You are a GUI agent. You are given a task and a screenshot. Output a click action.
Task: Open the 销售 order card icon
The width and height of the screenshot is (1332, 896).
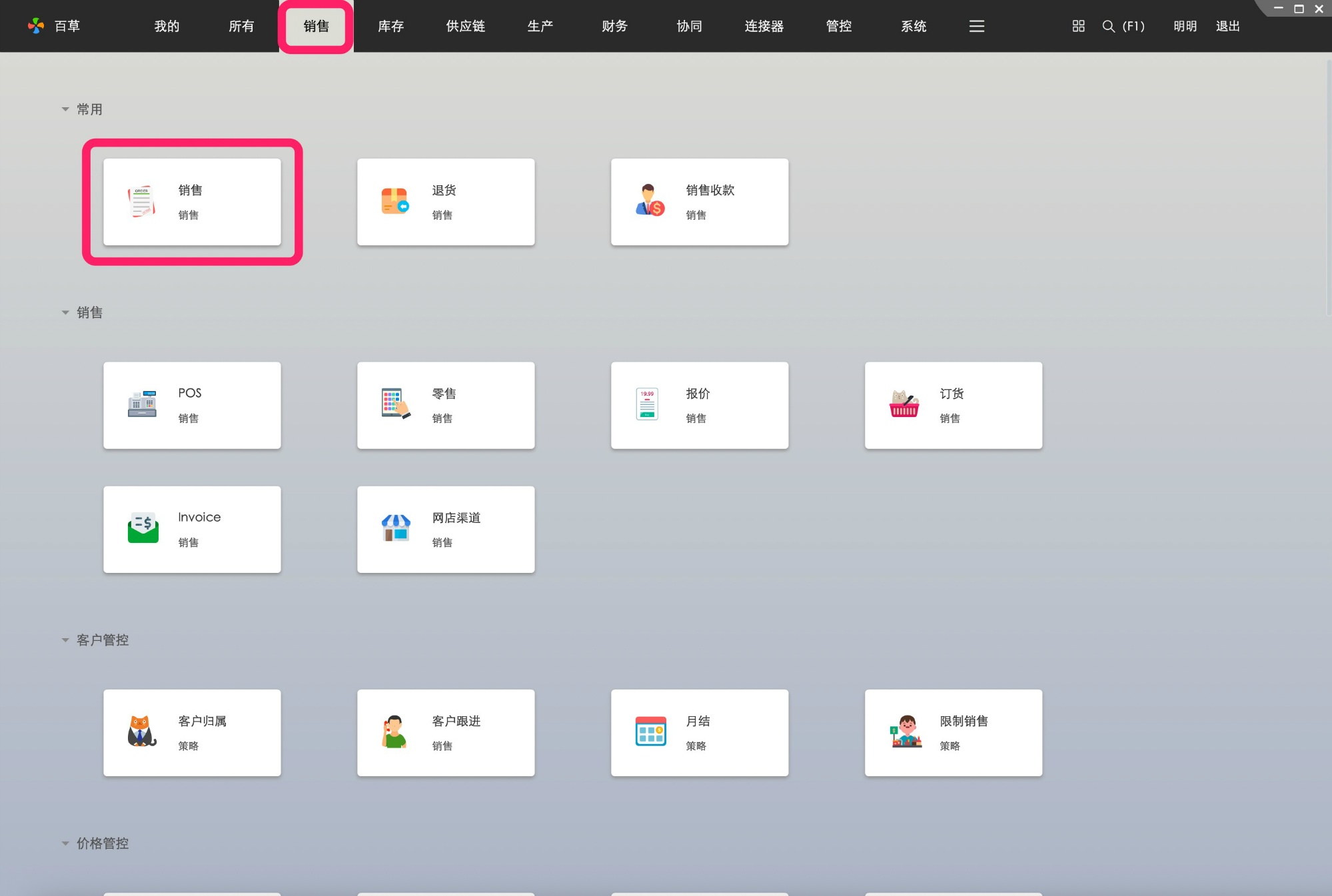pos(141,202)
